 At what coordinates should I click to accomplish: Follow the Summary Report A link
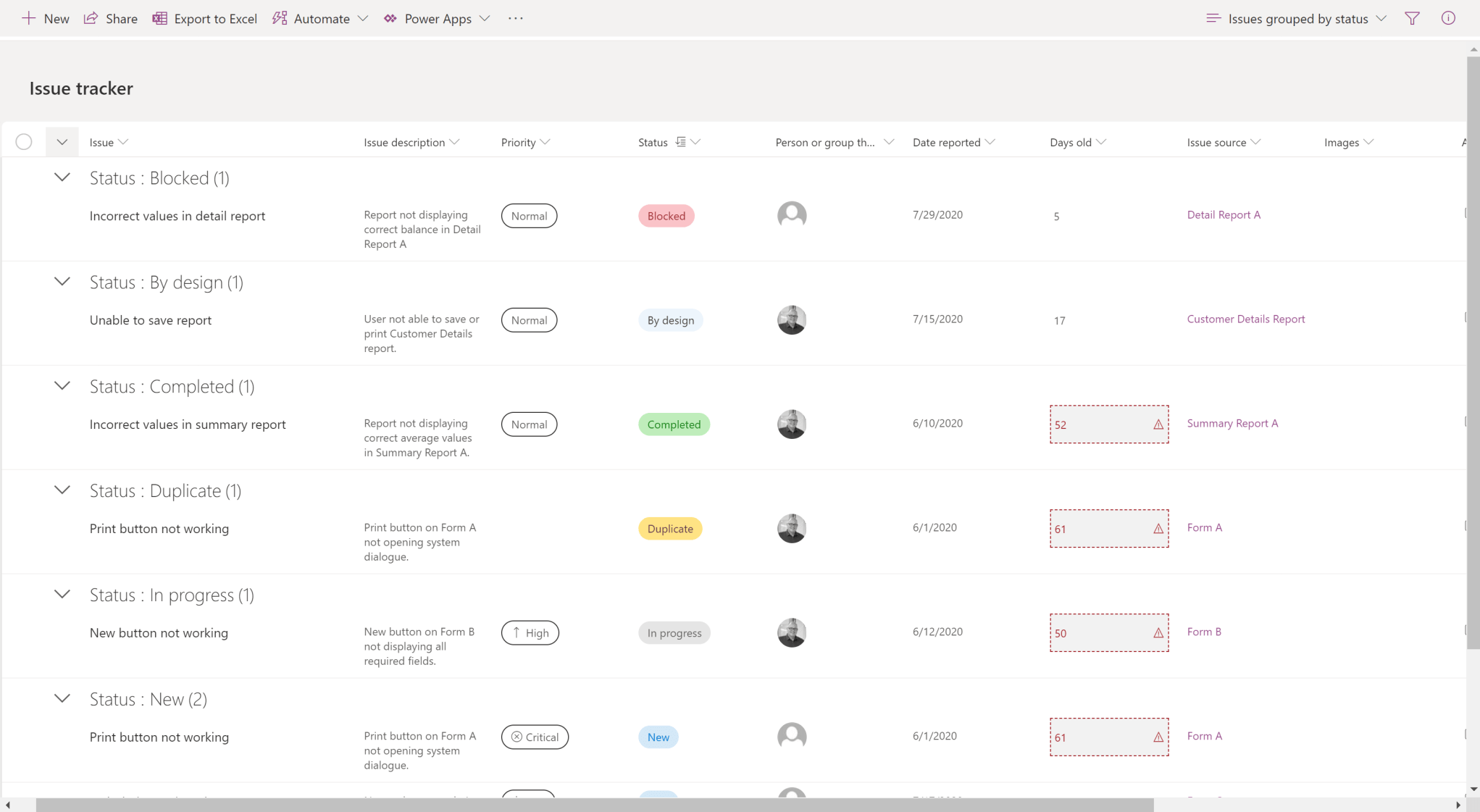tap(1232, 423)
